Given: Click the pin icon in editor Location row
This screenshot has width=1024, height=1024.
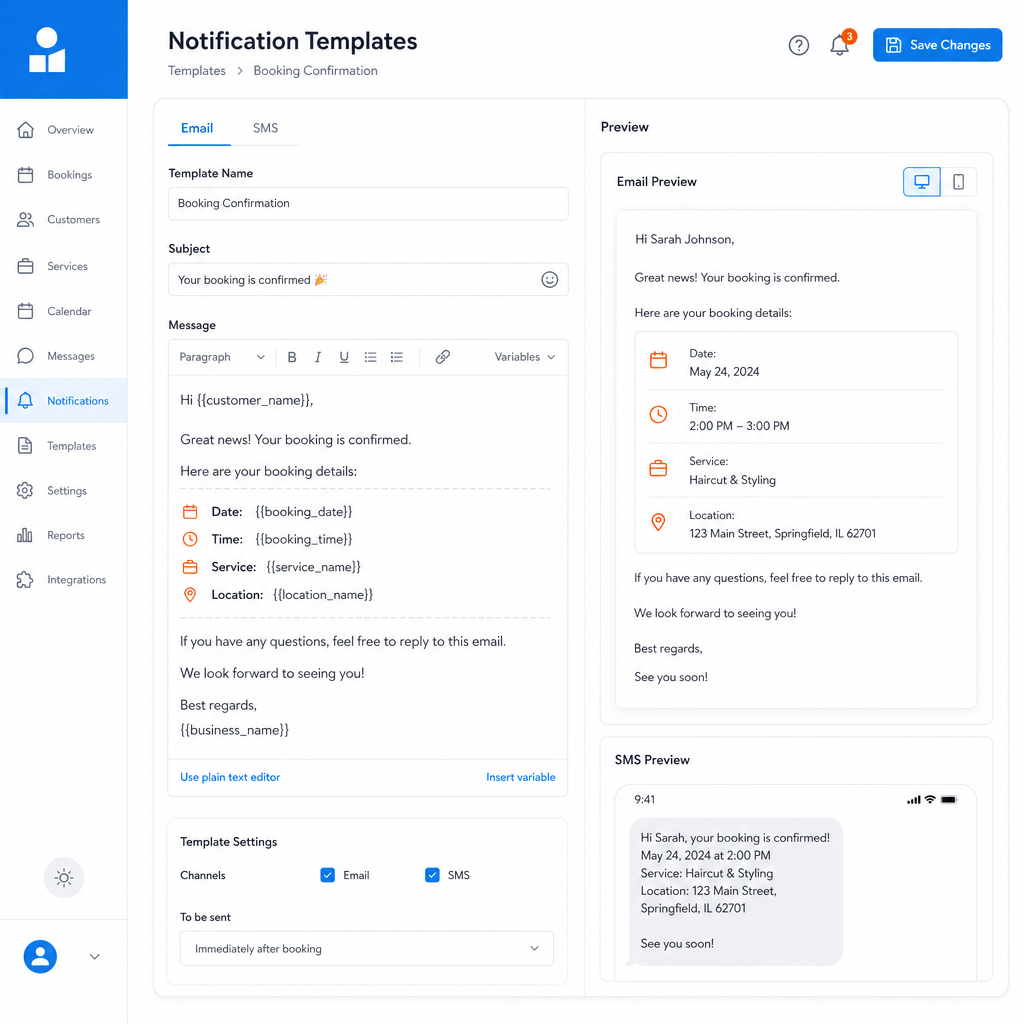Looking at the screenshot, I should 190,595.
